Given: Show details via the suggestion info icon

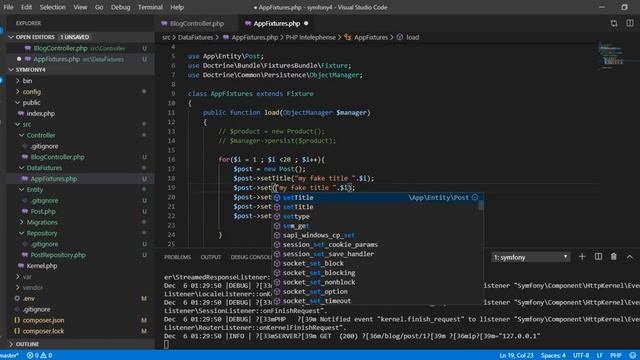Looking at the screenshot, I should click(x=475, y=197).
